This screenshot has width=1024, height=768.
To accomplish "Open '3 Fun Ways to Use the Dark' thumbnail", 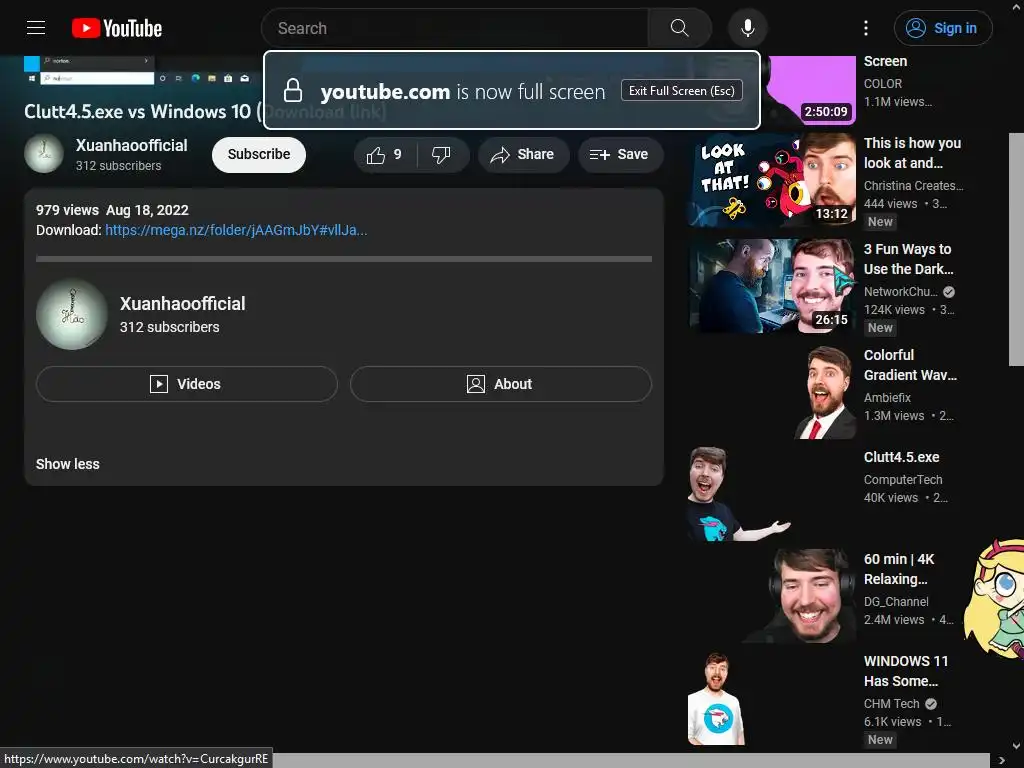I will (771, 287).
